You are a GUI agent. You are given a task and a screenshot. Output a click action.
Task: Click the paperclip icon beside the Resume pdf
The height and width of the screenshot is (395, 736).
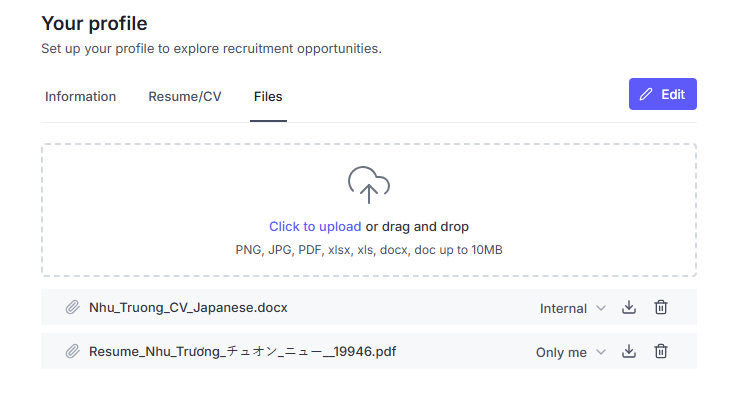(72, 351)
